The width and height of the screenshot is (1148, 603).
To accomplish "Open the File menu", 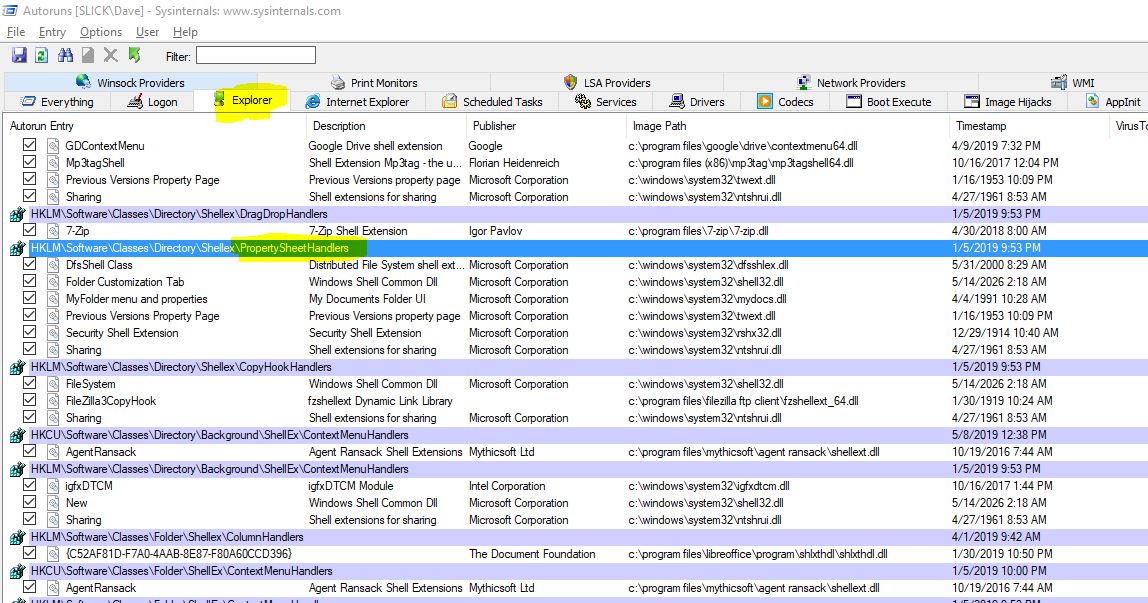I will [16, 32].
